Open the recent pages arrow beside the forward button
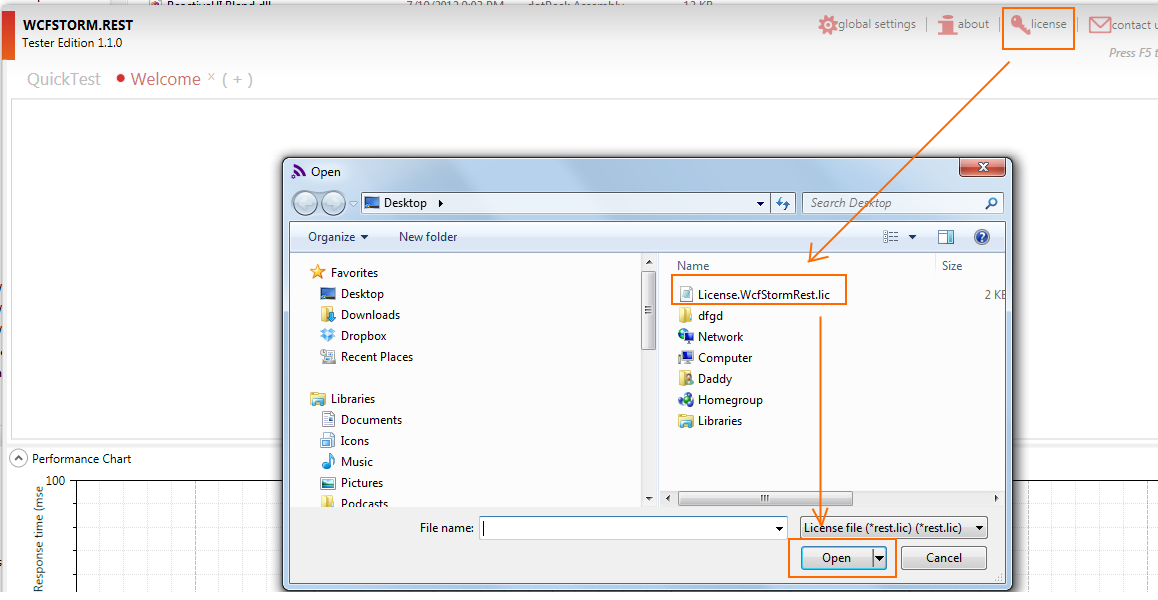The height and width of the screenshot is (600, 1158). pos(353,203)
